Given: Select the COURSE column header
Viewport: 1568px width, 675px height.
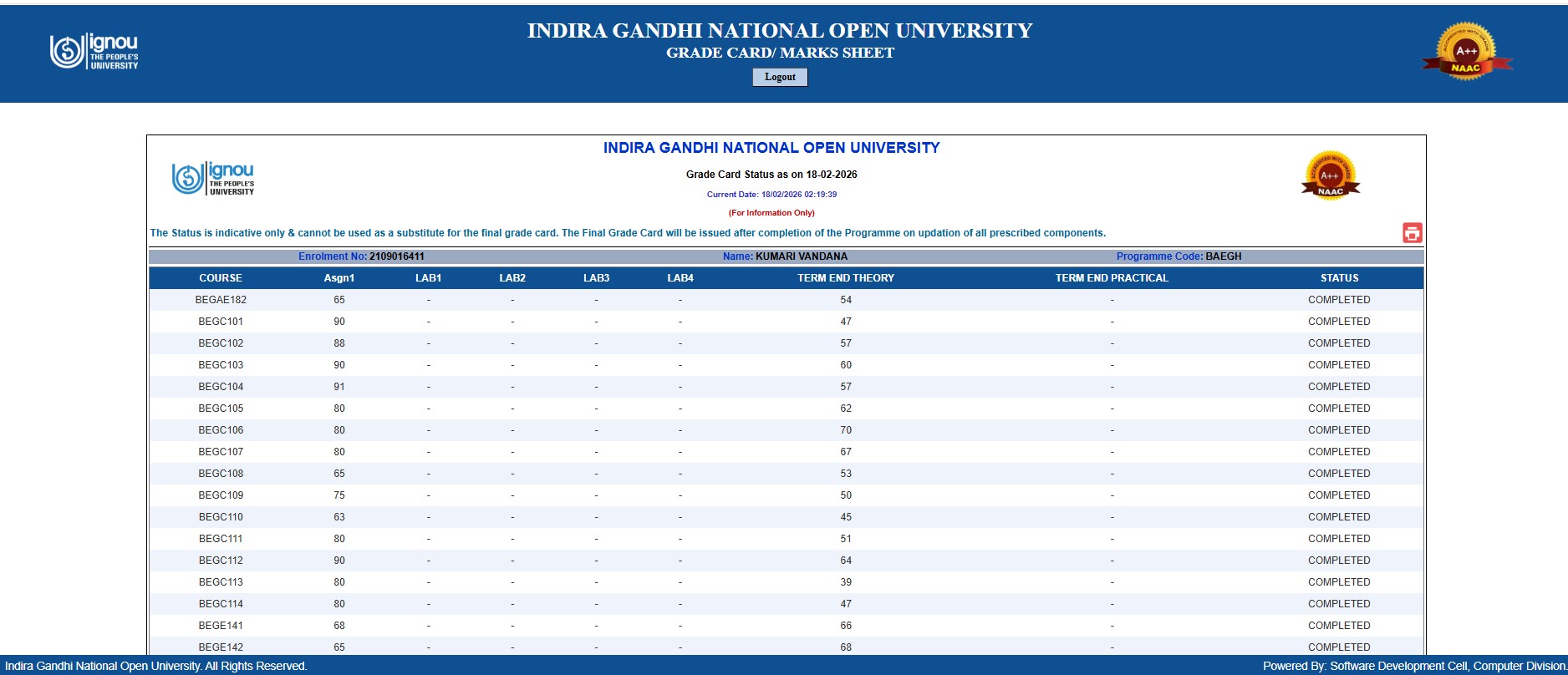Looking at the screenshot, I should [x=221, y=278].
